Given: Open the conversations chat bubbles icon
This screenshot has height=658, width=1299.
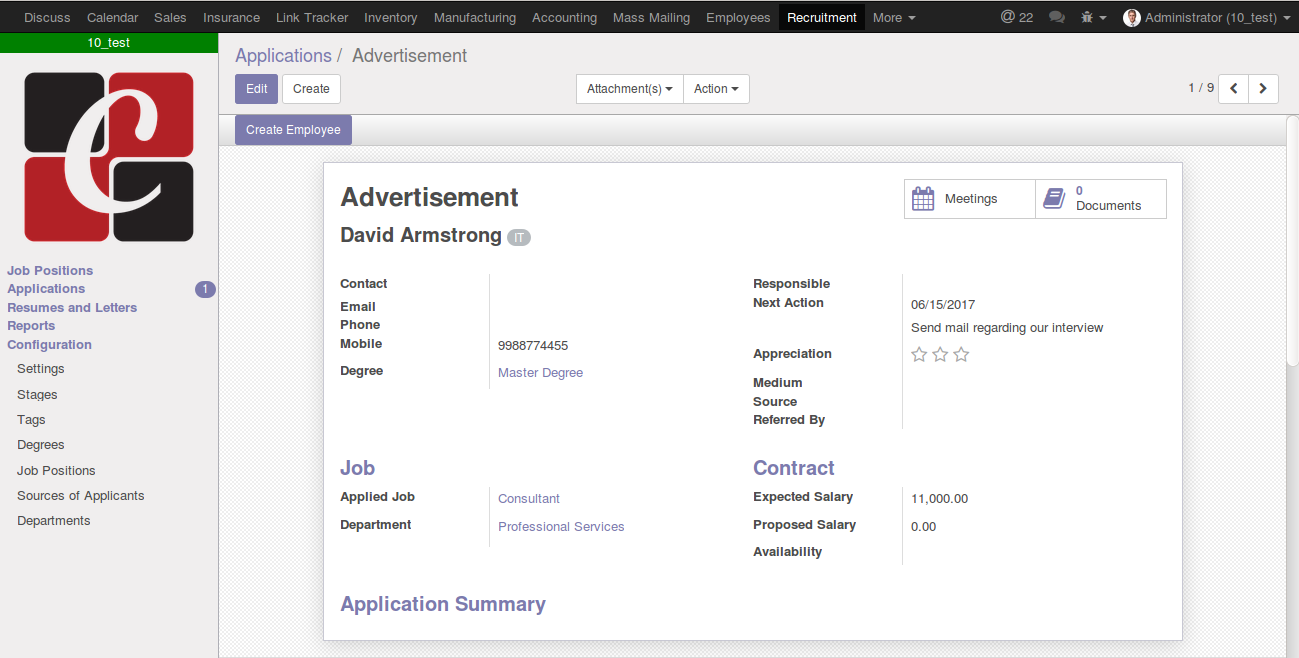Looking at the screenshot, I should click(1057, 18).
